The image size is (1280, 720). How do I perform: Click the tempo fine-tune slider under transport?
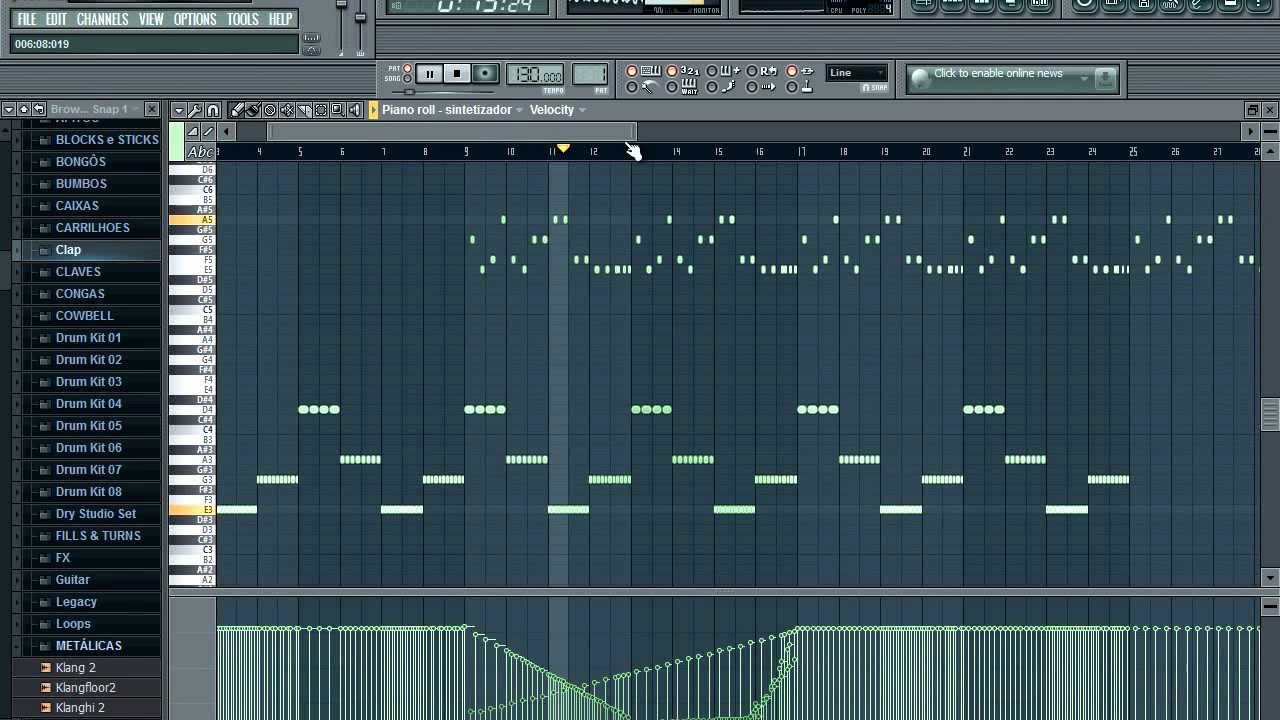(x=409, y=92)
